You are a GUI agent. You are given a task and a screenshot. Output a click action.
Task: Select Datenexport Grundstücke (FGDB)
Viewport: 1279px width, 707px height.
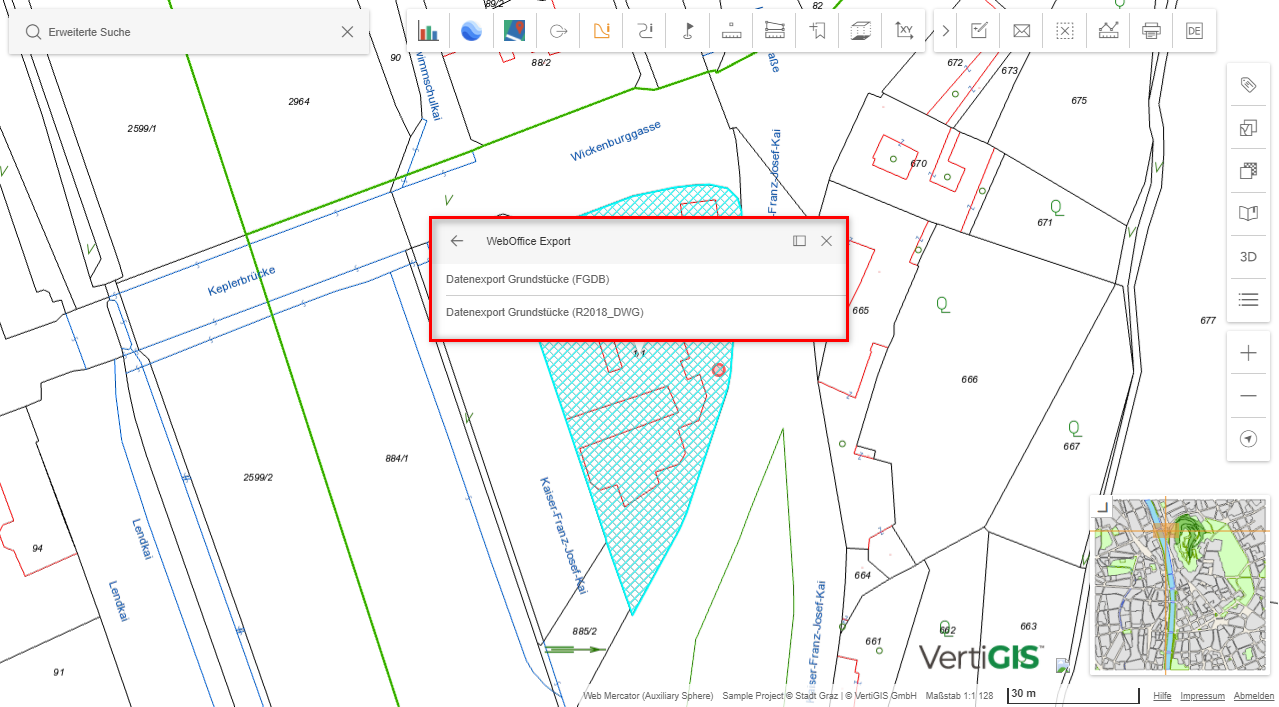pos(527,279)
